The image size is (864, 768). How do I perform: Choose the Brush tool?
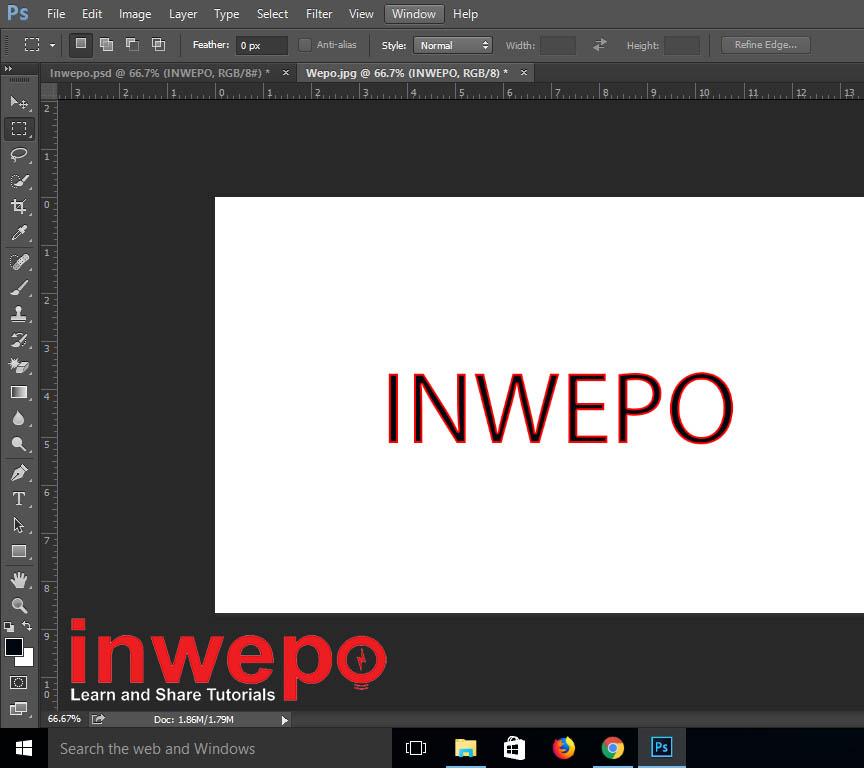pyautogui.click(x=19, y=288)
